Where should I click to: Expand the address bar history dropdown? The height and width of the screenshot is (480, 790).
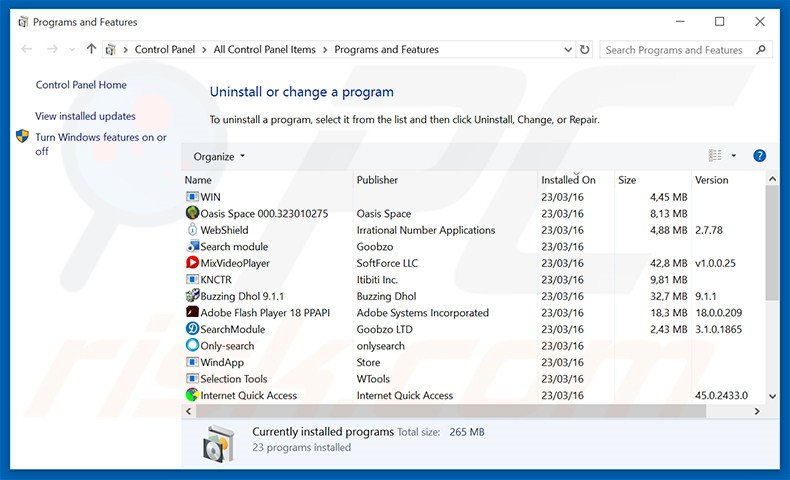[x=568, y=49]
